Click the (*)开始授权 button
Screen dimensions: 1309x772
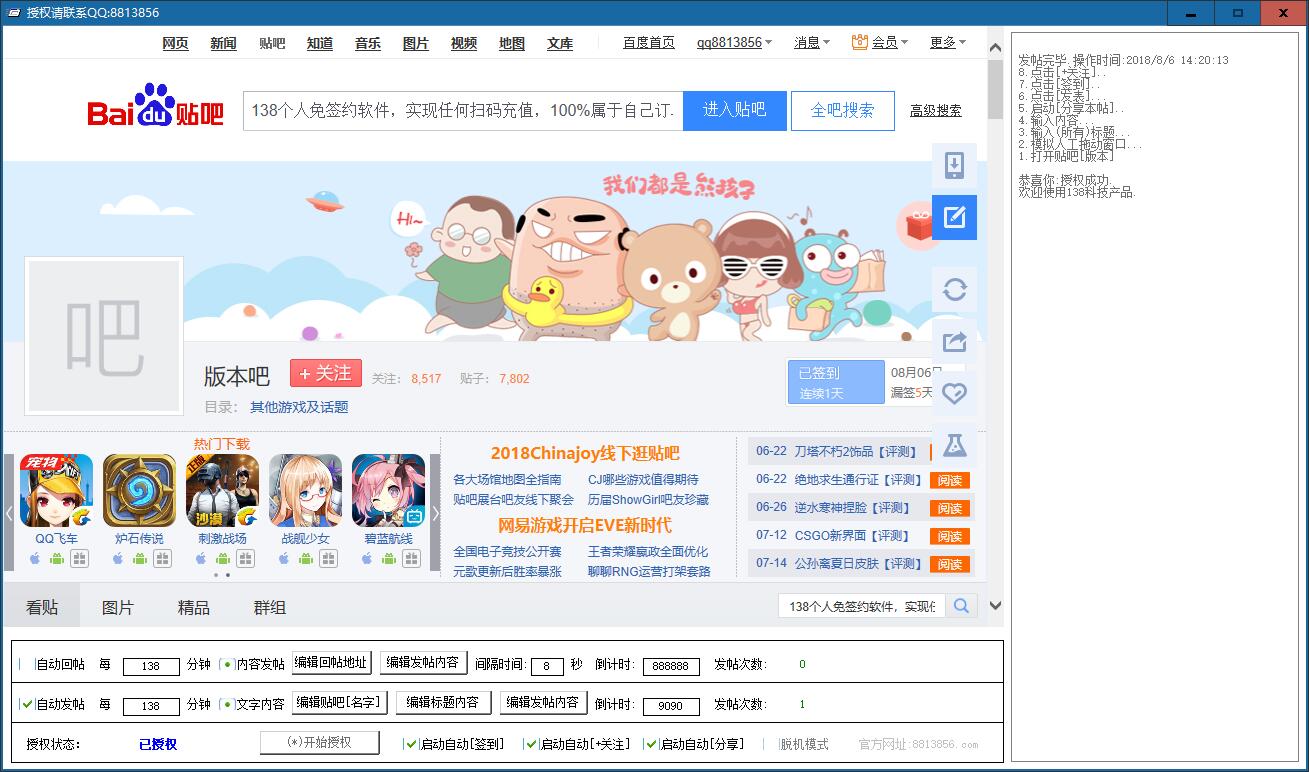[x=320, y=742]
